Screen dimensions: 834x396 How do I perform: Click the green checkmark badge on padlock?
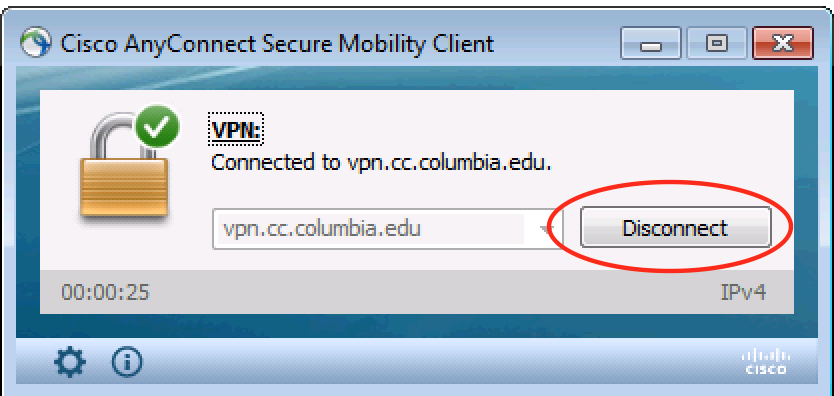click(157, 127)
